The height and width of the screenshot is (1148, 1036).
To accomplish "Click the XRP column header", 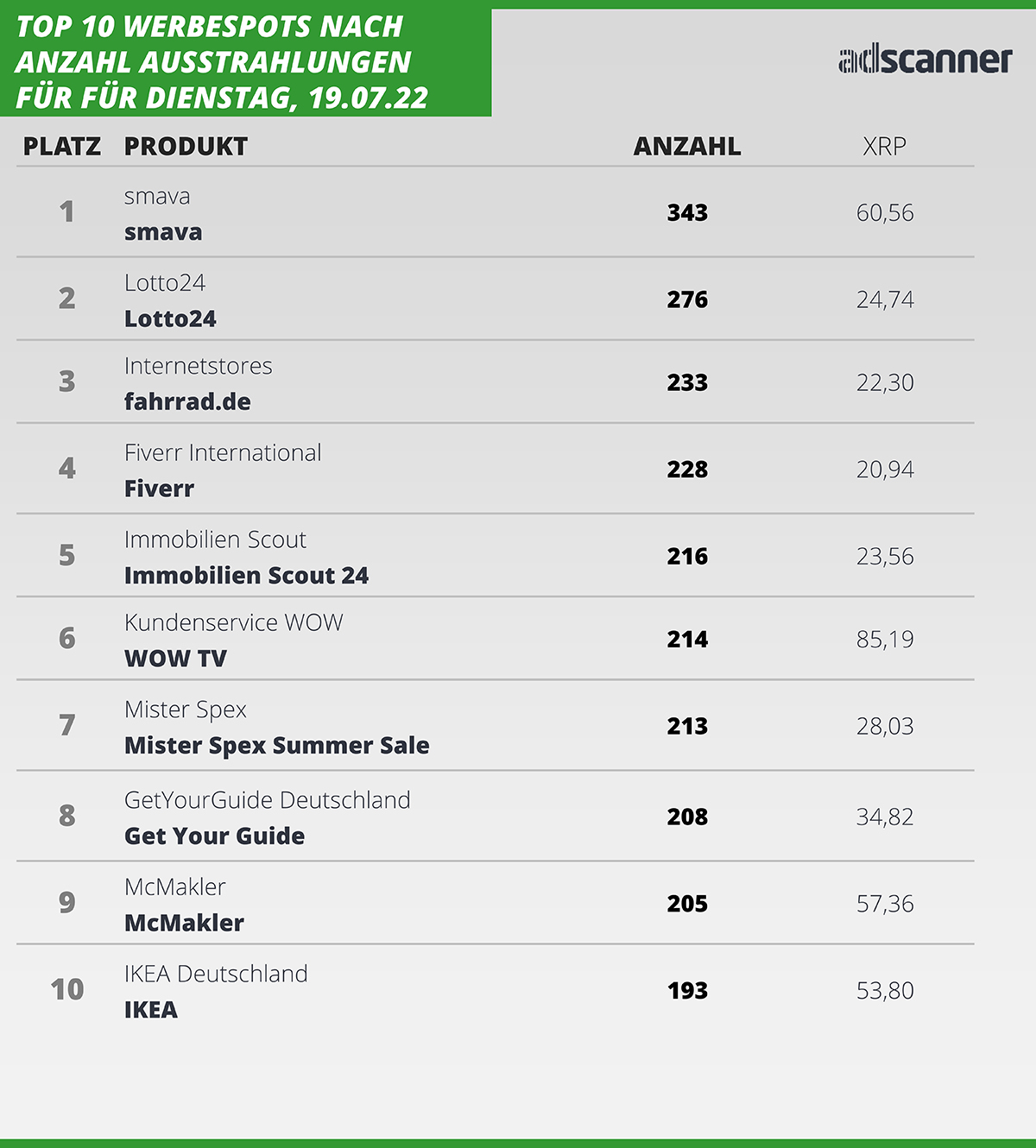I will point(885,147).
